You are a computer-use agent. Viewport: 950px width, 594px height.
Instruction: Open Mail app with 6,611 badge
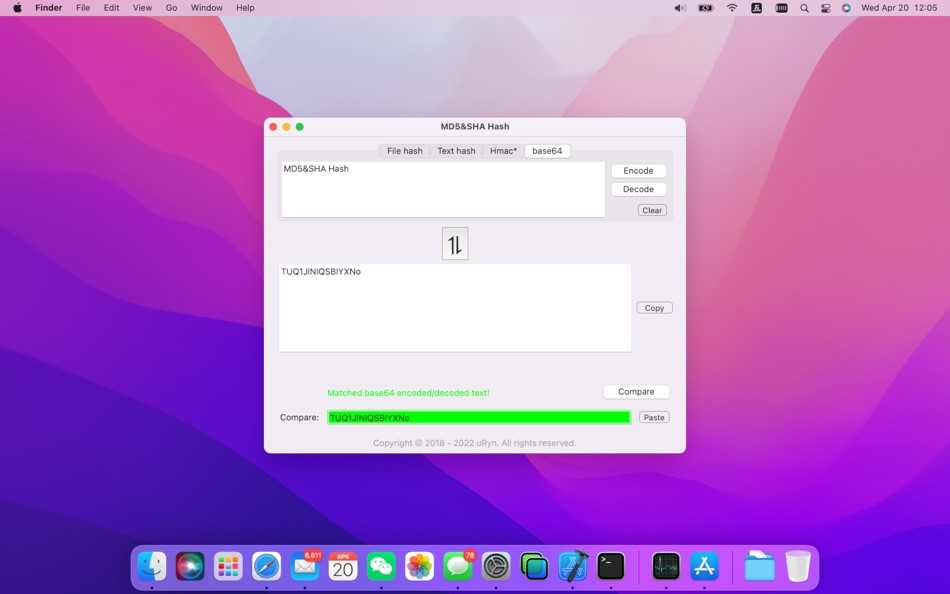pos(305,567)
